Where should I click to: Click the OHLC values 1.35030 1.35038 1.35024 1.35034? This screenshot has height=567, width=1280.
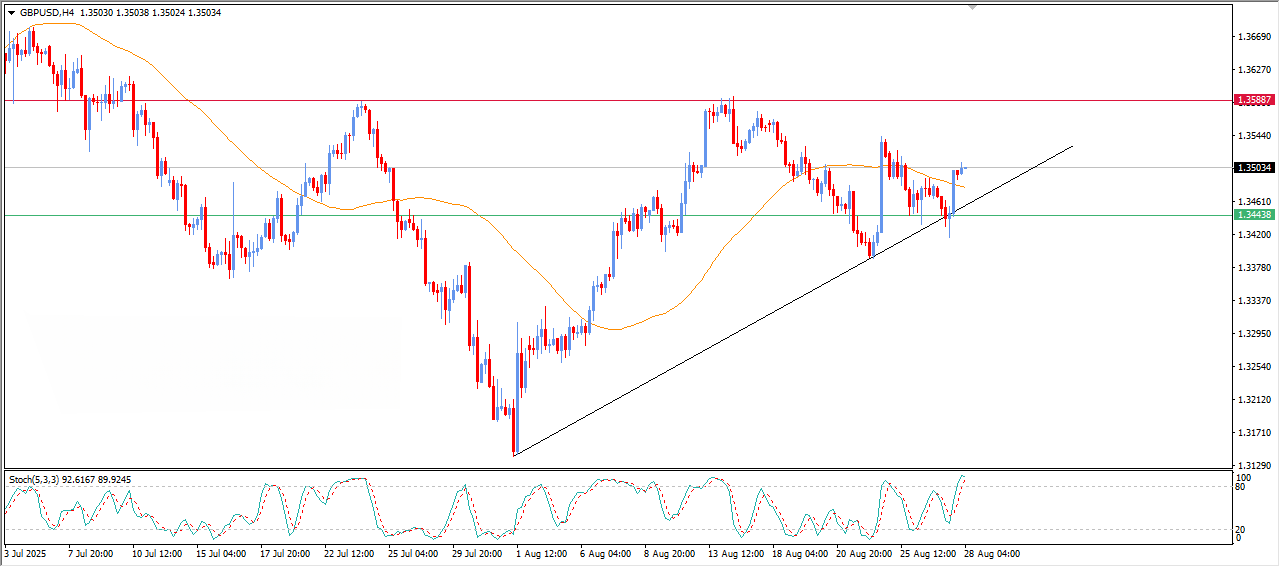coord(150,13)
